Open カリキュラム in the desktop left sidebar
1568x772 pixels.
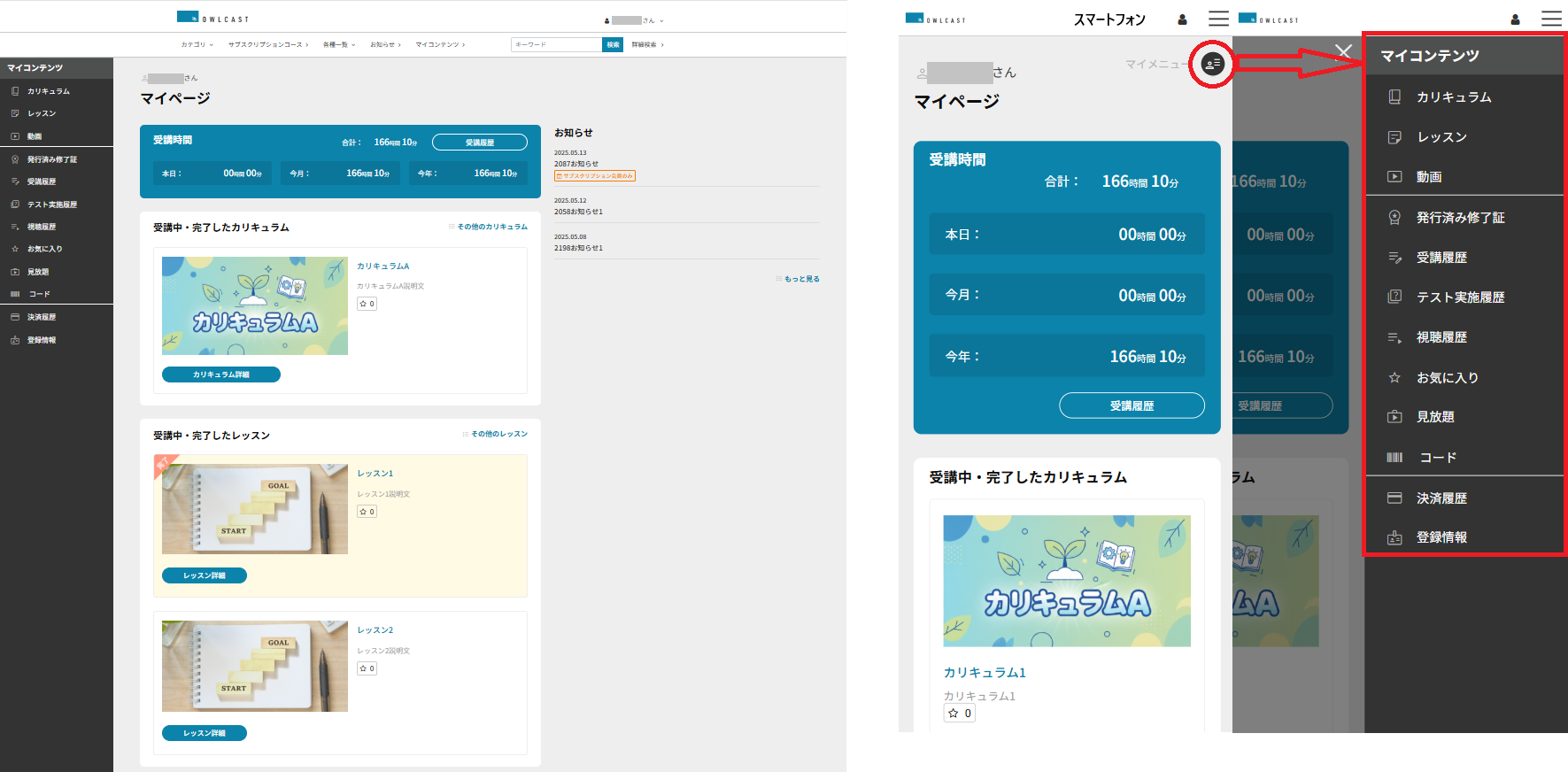pyautogui.click(x=48, y=91)
